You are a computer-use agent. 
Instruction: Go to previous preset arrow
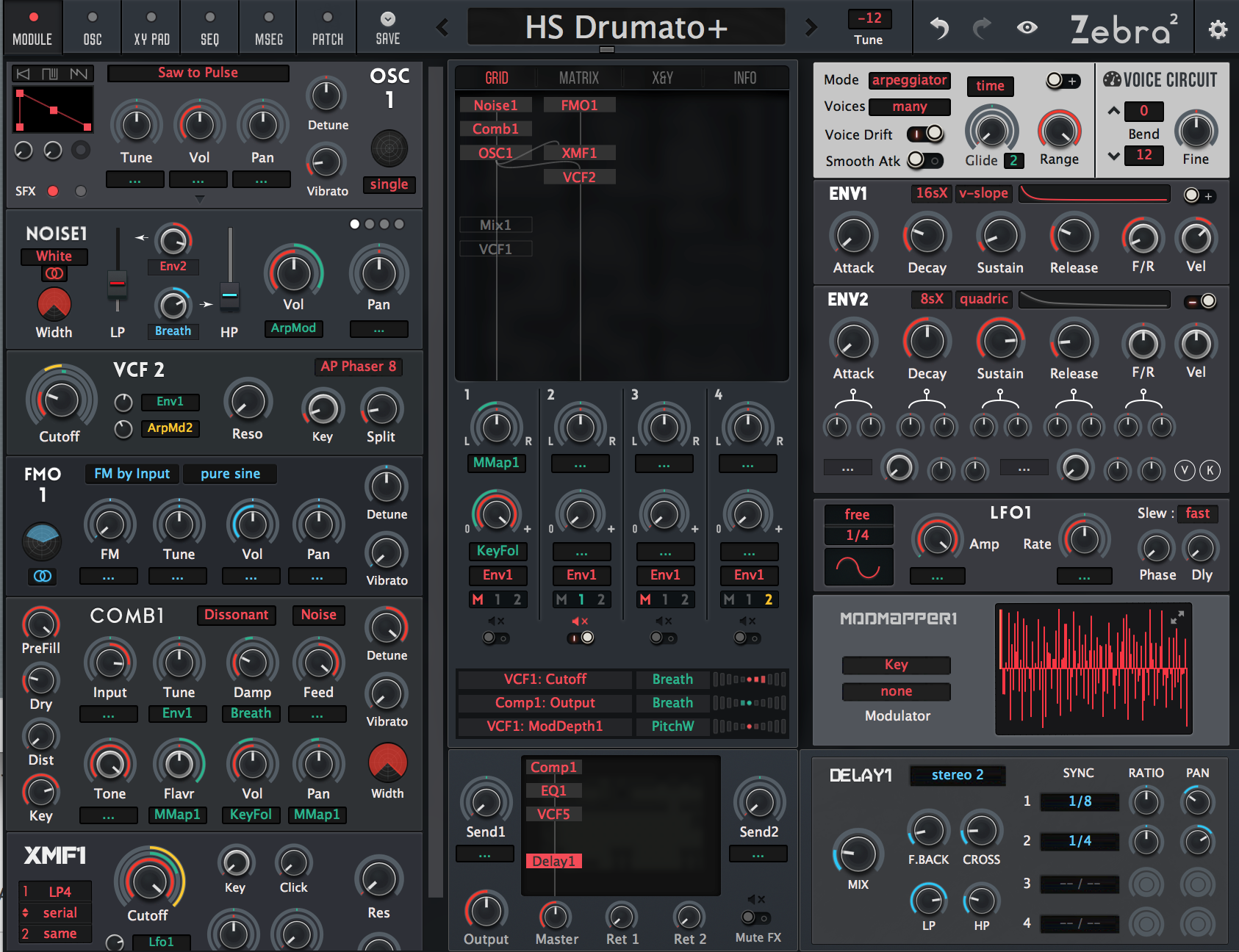tap(442, 28)
